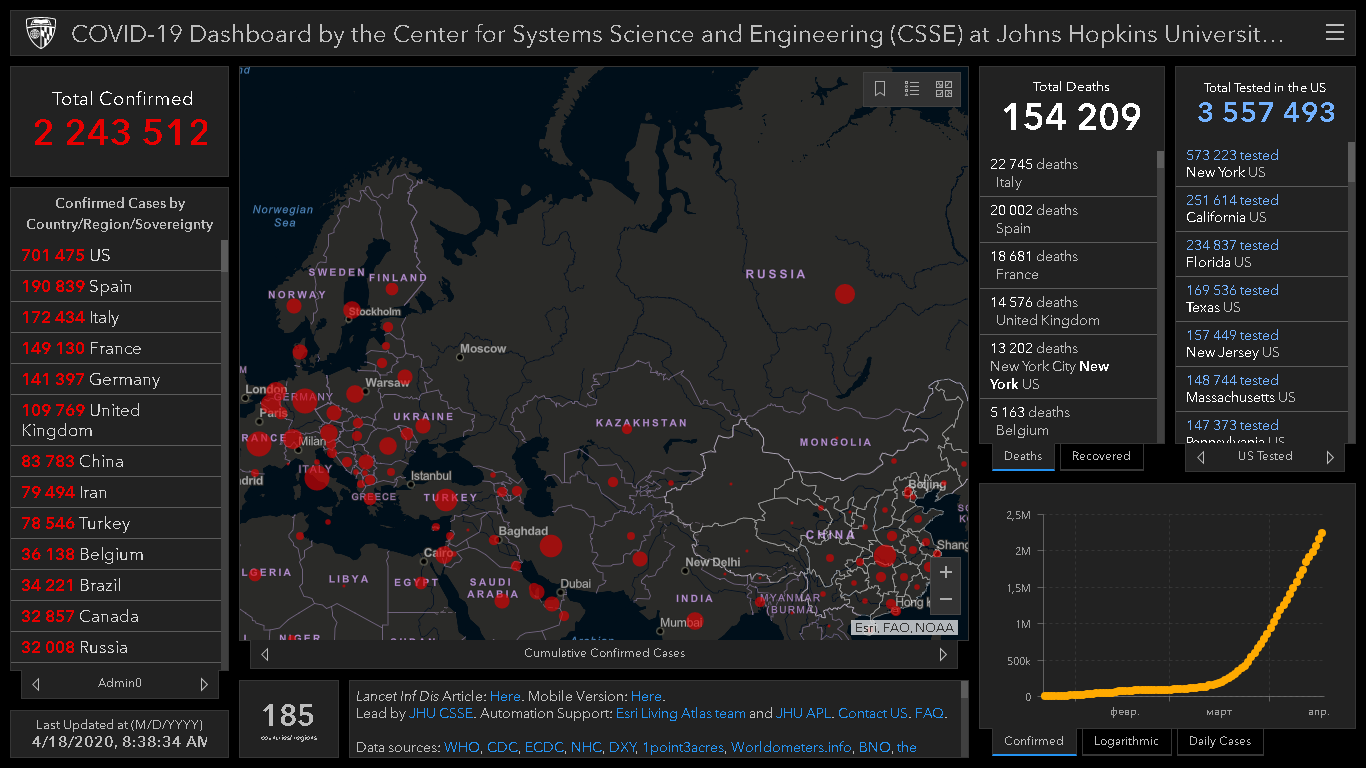Screen dimensions: 1366x768
Task: Open the JHU CSSE link
Action: click(x=441, y=713)
